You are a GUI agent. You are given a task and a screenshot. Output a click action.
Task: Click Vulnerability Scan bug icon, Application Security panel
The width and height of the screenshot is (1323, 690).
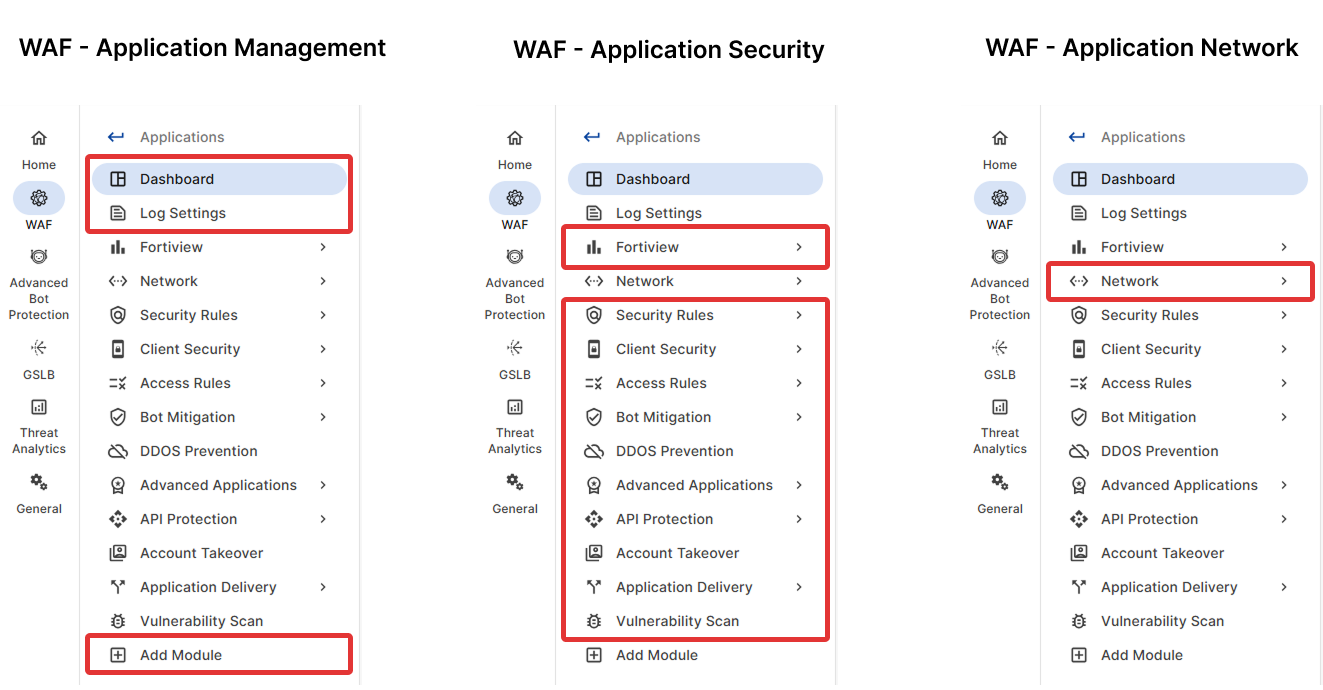pos(594,621)
